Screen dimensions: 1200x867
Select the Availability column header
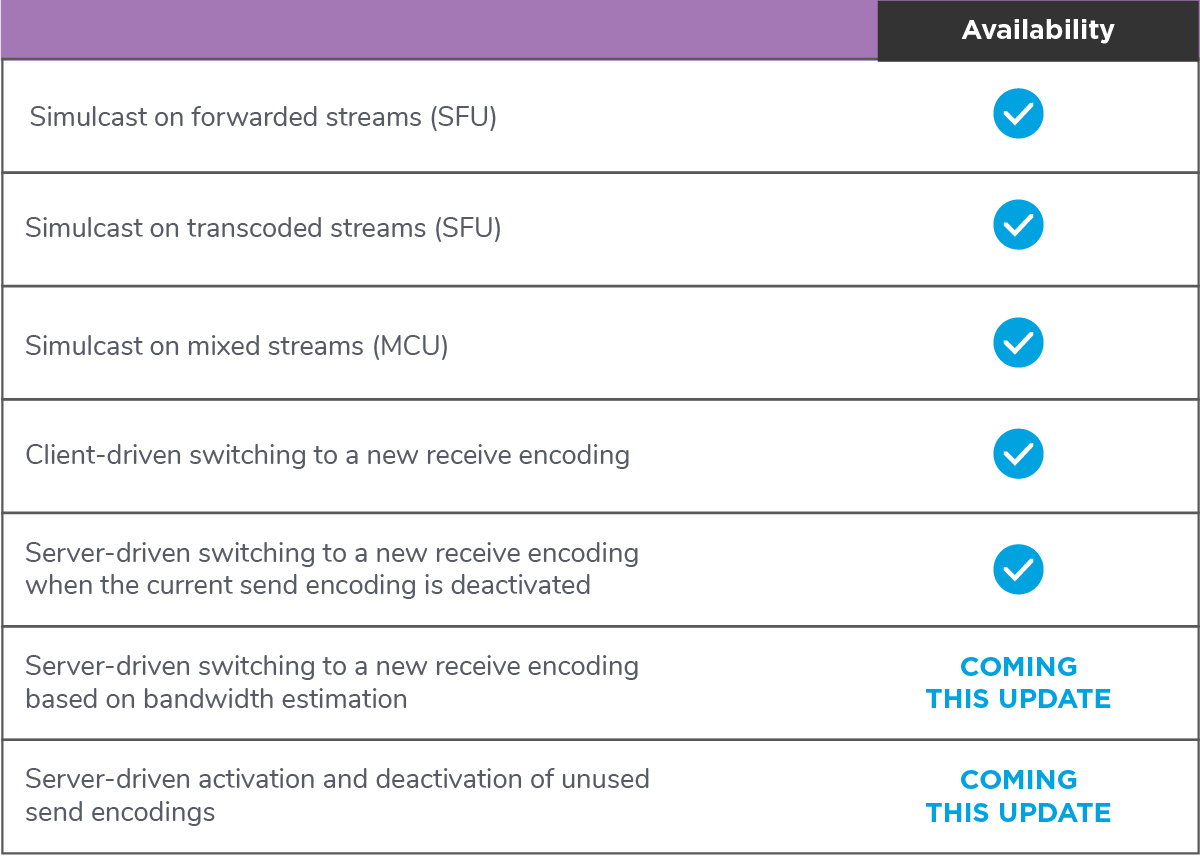[x=1038, y=30]
